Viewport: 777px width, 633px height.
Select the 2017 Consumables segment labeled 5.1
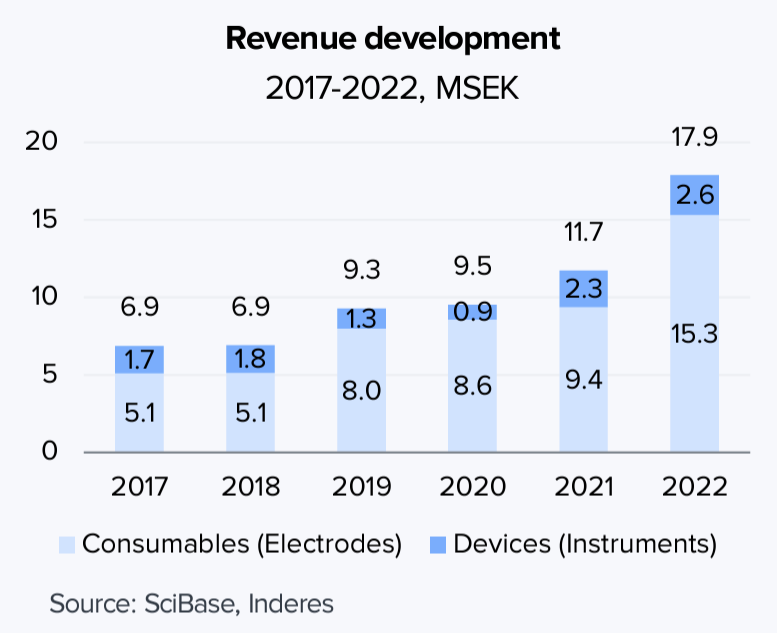click(139, 413)
